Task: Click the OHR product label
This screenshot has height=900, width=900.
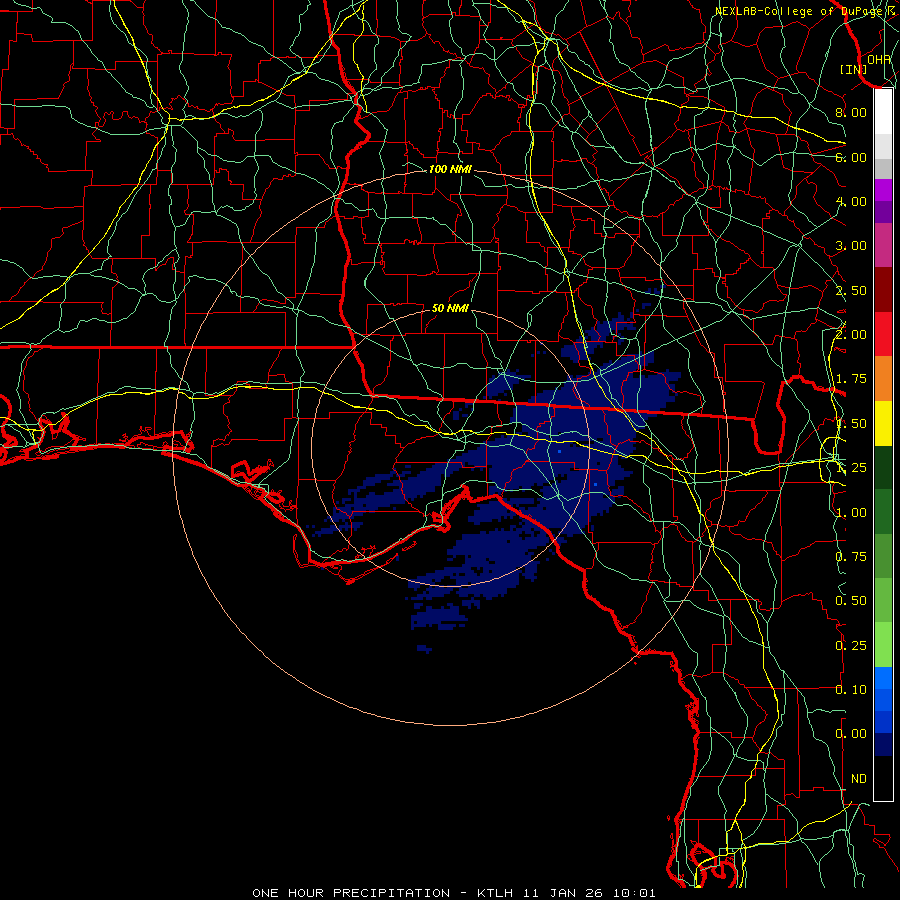Action: pyautogui.click(x=879, y=59)
